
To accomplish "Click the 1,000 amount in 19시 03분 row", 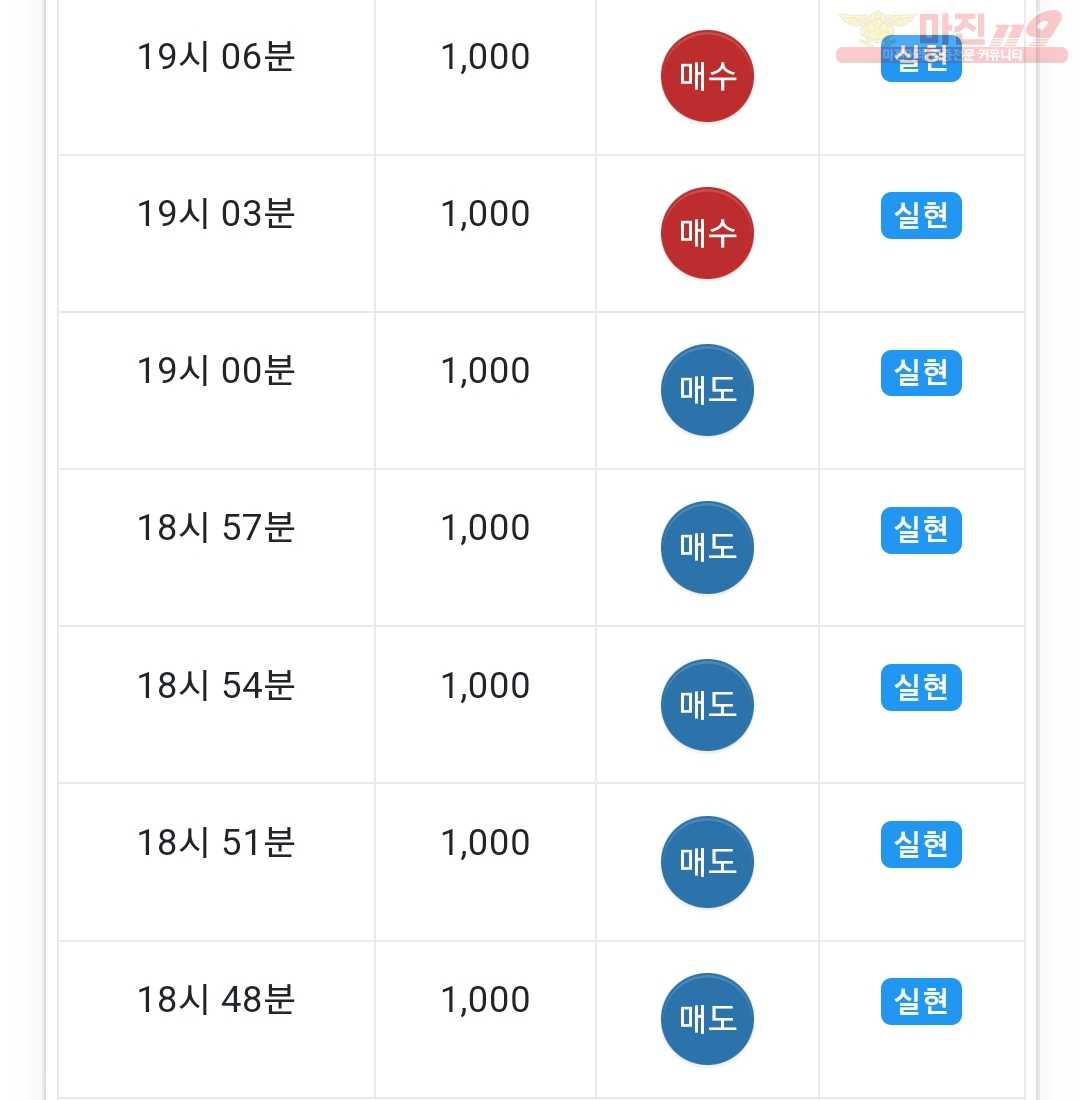I will pyautogui.click(x=485, y=214).
